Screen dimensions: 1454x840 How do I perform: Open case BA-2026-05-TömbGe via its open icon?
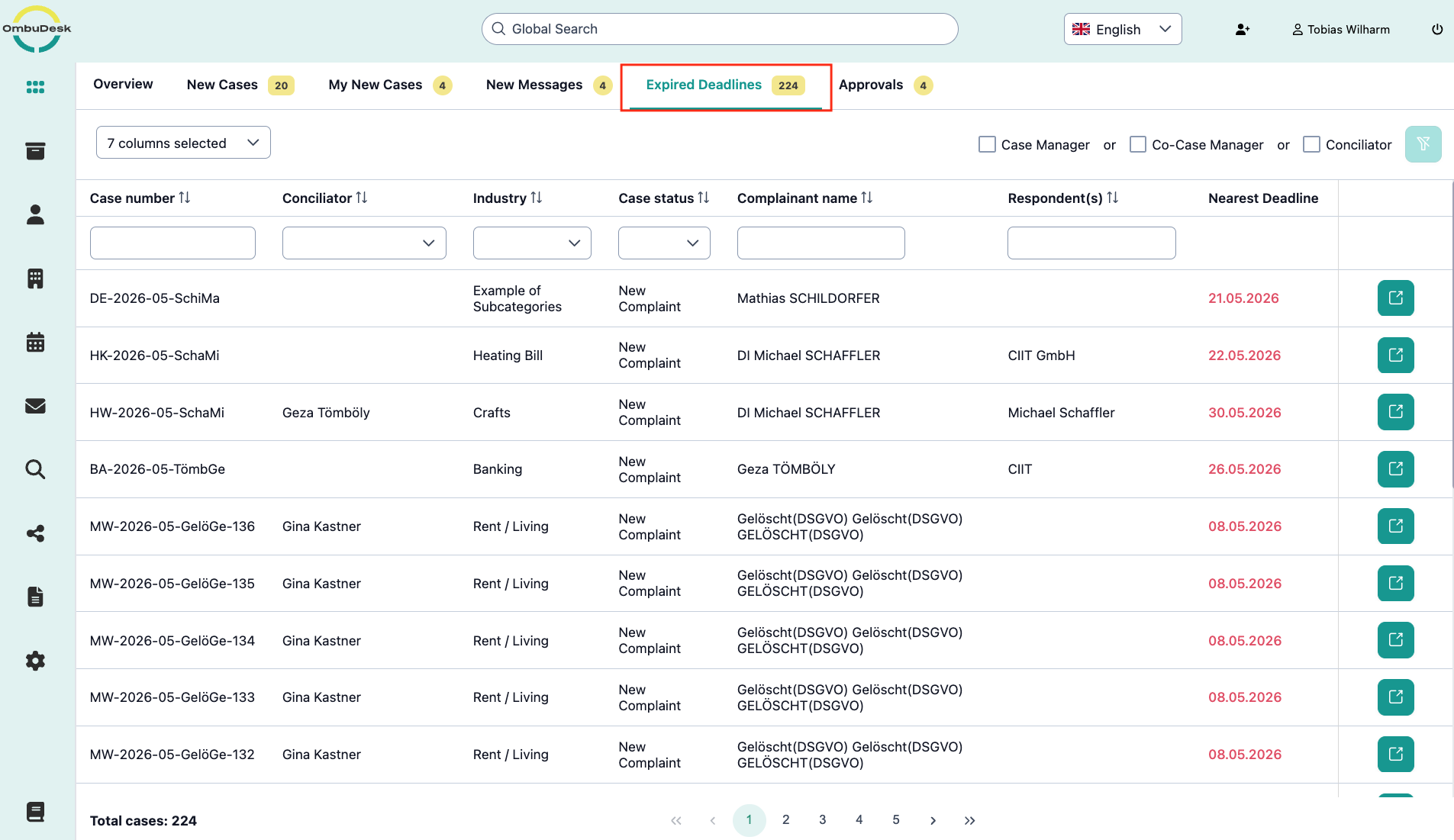[x=1396, y=468]
